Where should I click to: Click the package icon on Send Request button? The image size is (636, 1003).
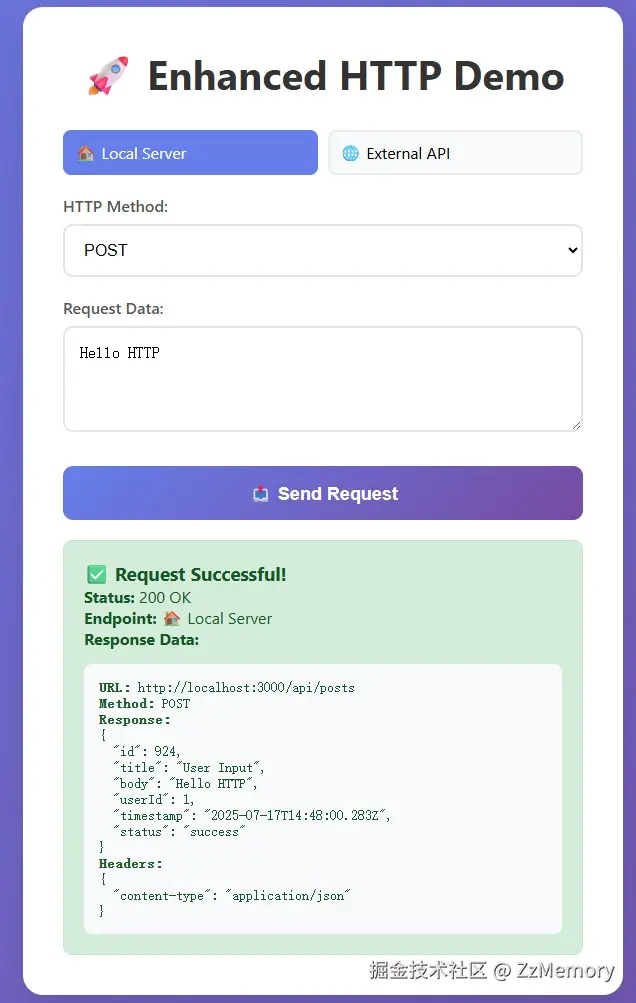pyautogui.click(x=259, y=492)
